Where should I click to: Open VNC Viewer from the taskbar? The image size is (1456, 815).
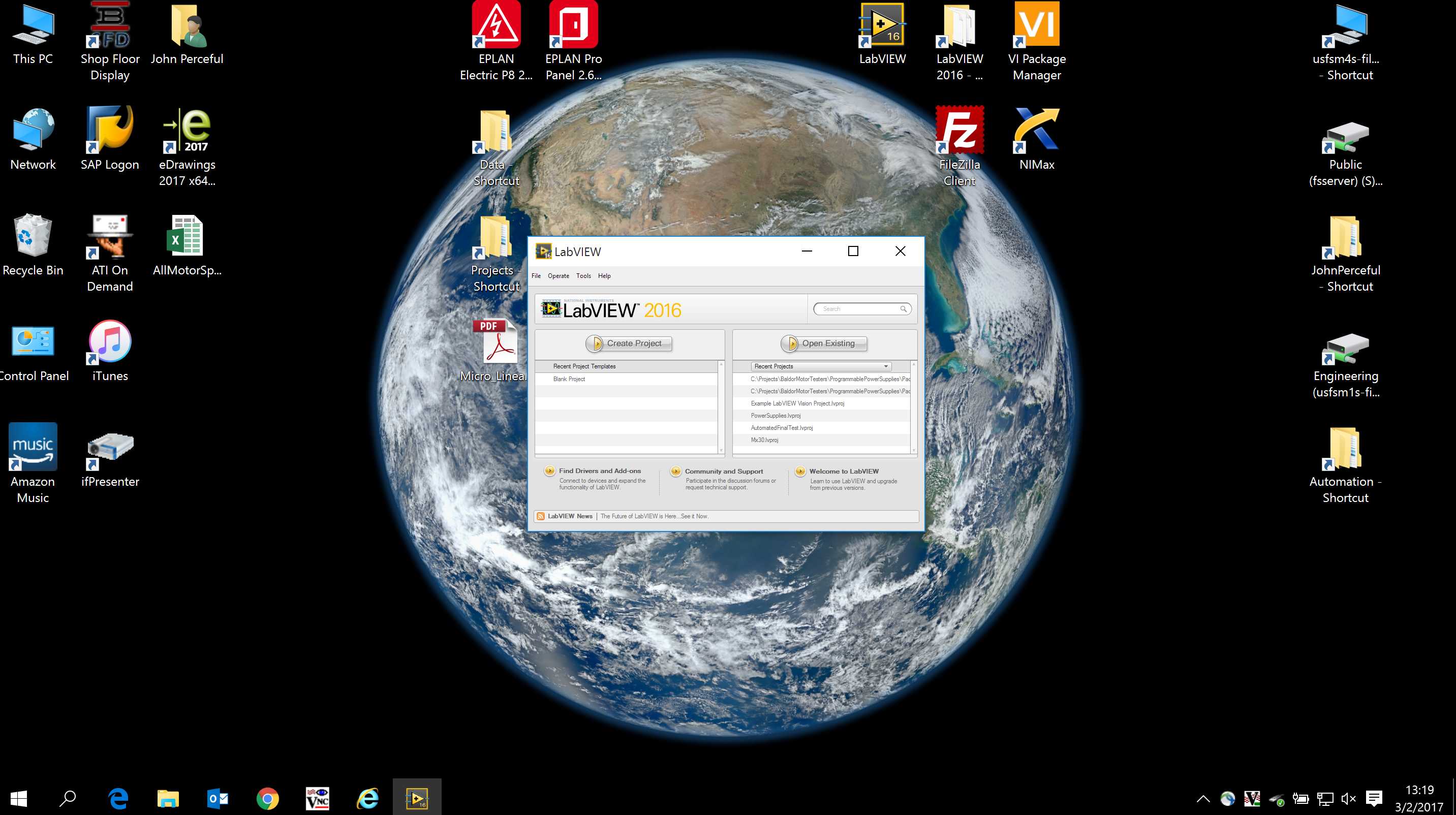[317, 798]
